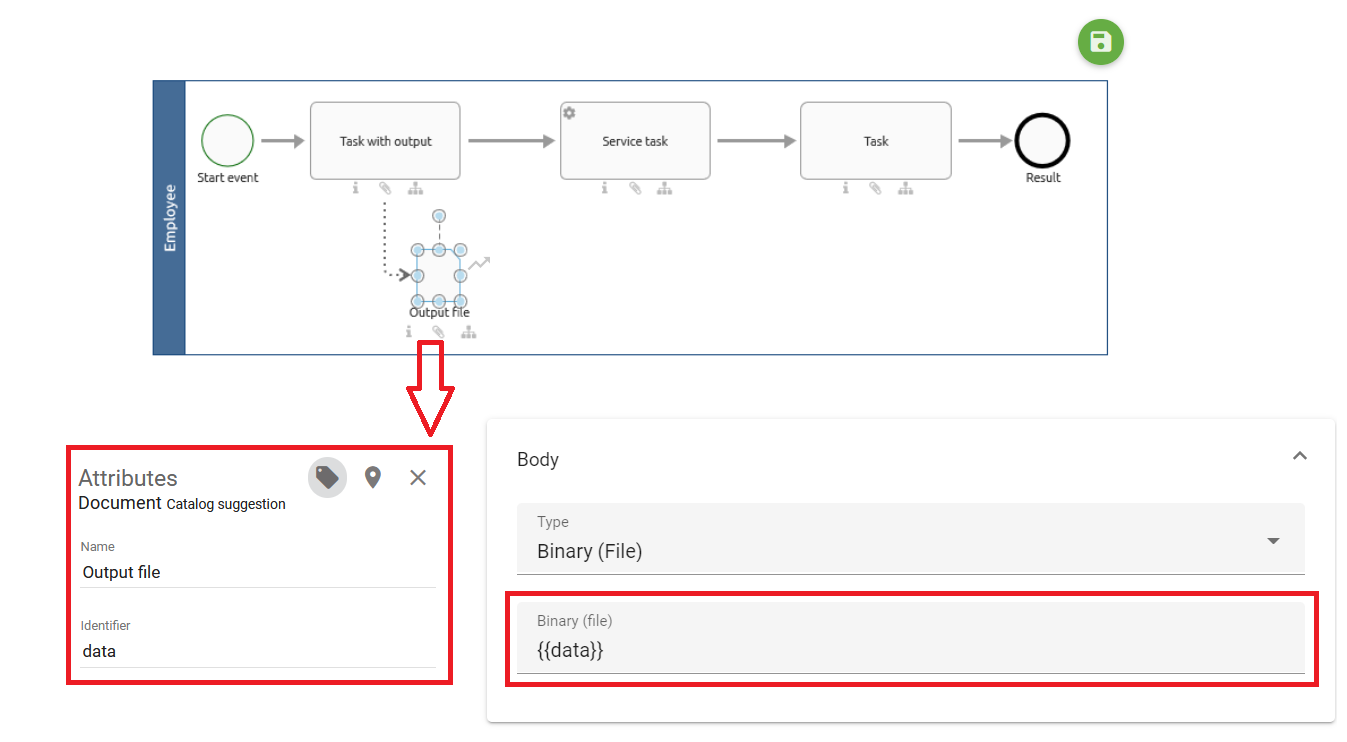The height and width of the screenshot is (742, 1347).
Task: Collapse the Body section chevron
Action: [x=1300, y=455]
